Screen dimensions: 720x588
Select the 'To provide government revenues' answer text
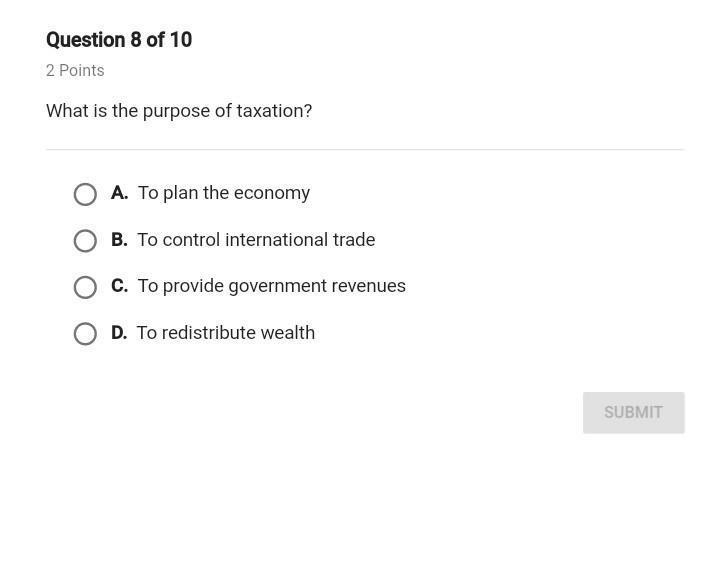coord(272,286)
